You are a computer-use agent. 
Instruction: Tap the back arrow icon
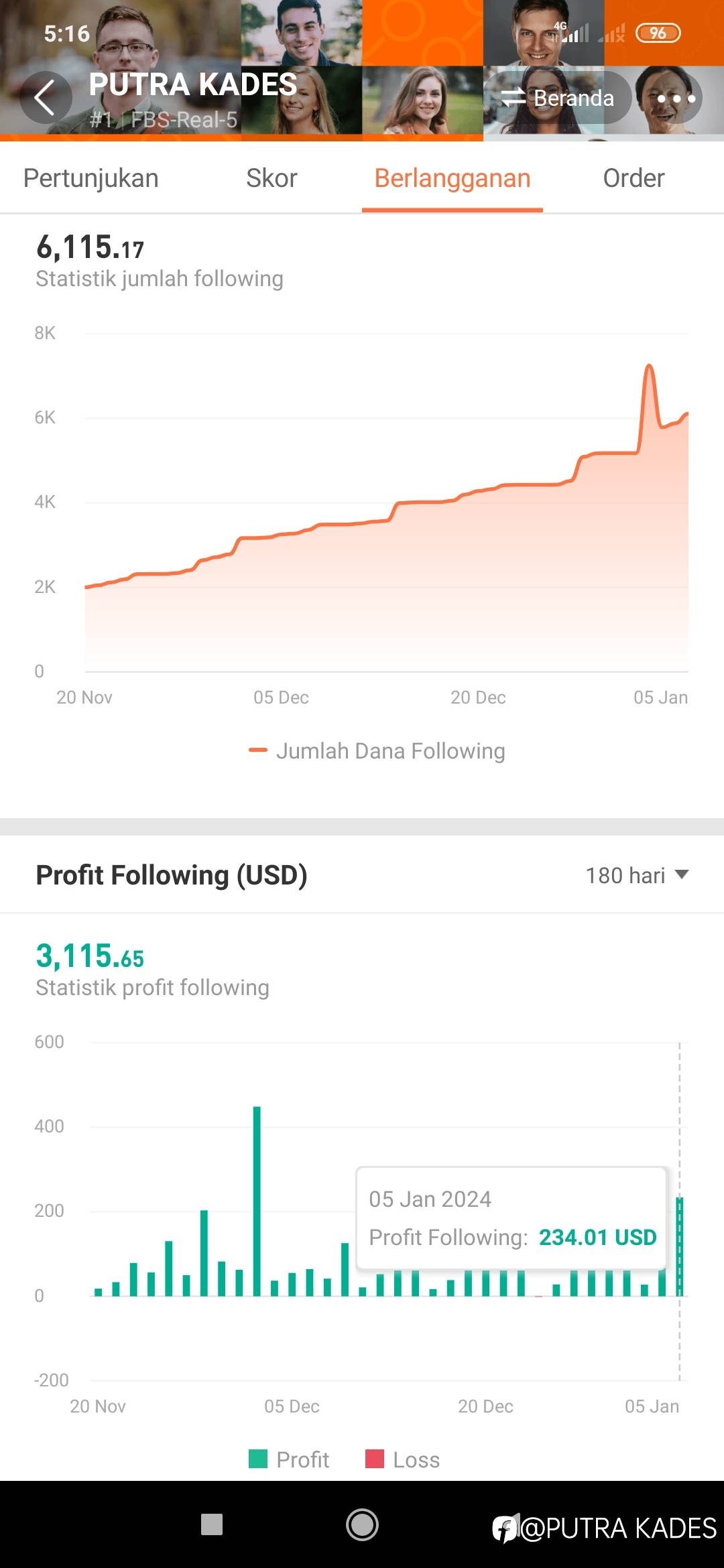tap(45, 98)
